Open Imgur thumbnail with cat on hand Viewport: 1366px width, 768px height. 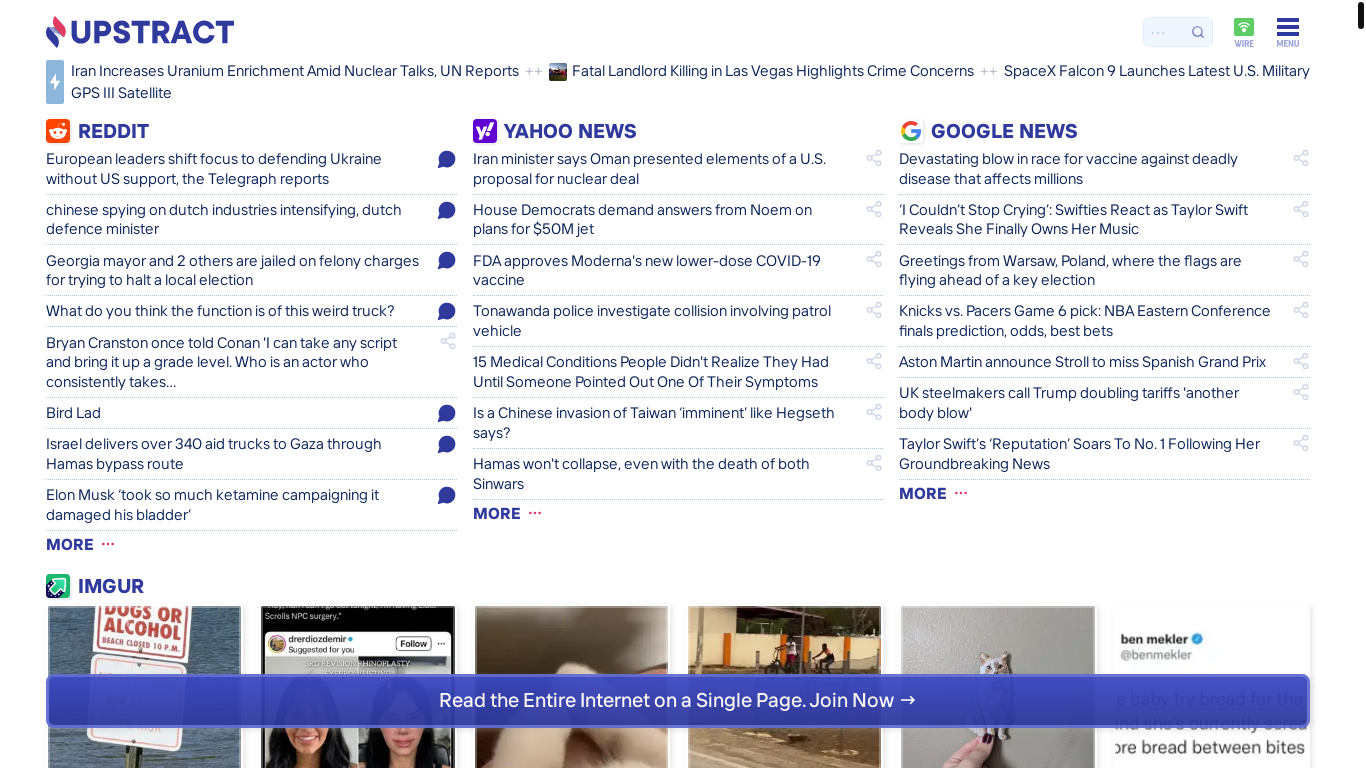coord(998,687)
